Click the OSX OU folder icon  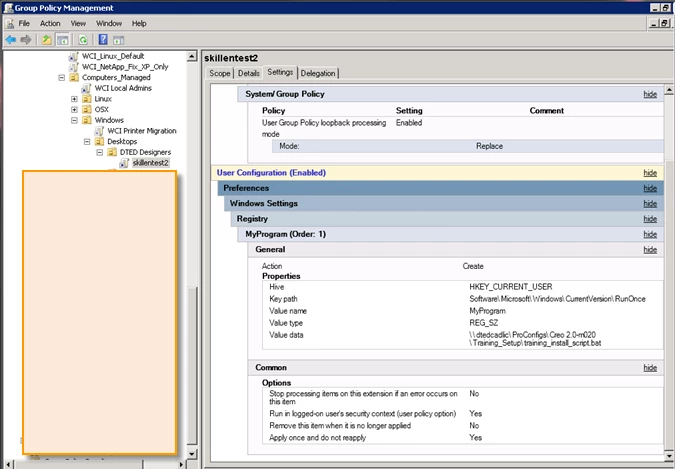pyautogui.click(x=87, y=109)
